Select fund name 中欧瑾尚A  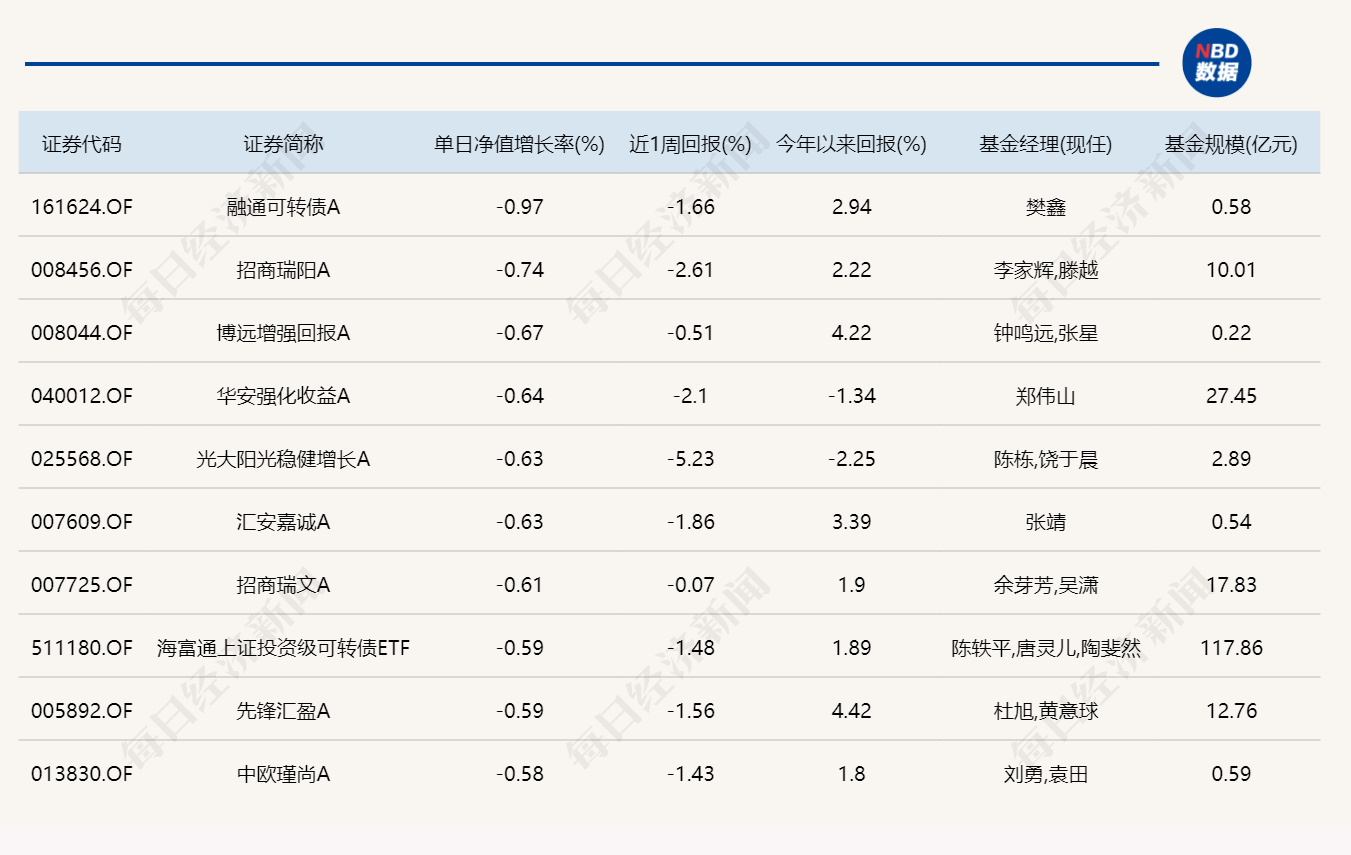point(284,774)
